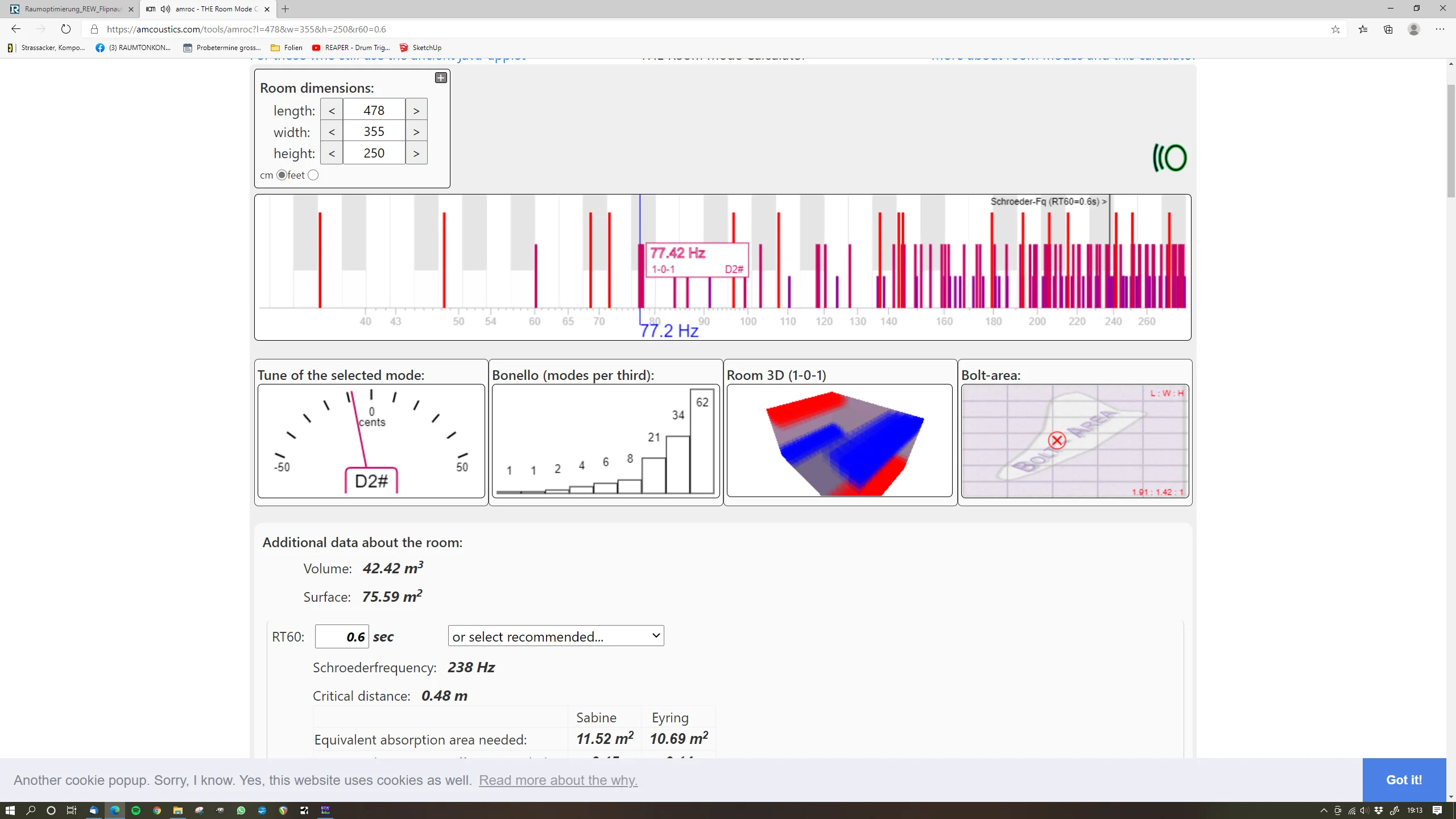Increase room length with the right arrow
Screen dimensions: 1456x819
coord(416,110)
